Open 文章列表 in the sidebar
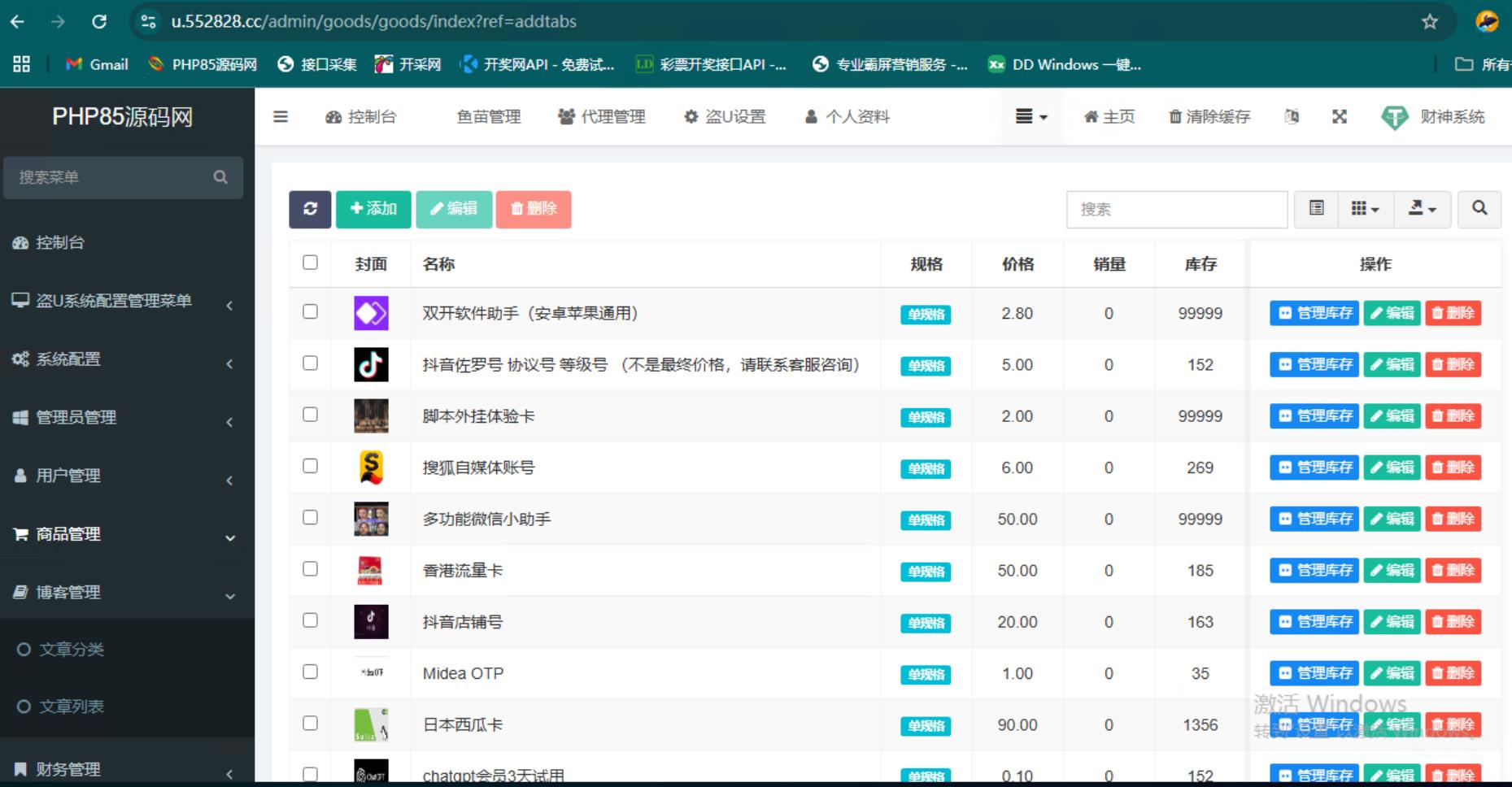 click(72, 707)
